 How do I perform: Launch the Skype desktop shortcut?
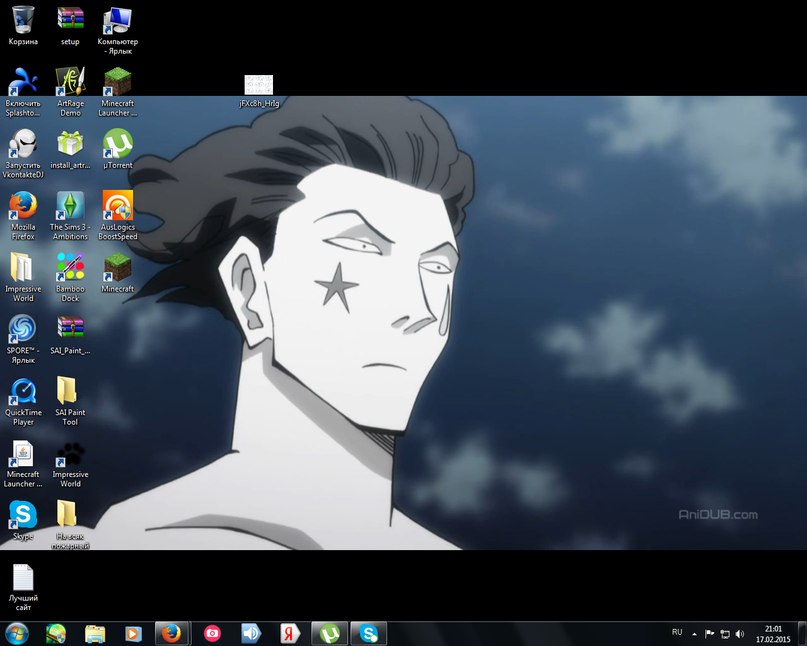click(23, 520)
